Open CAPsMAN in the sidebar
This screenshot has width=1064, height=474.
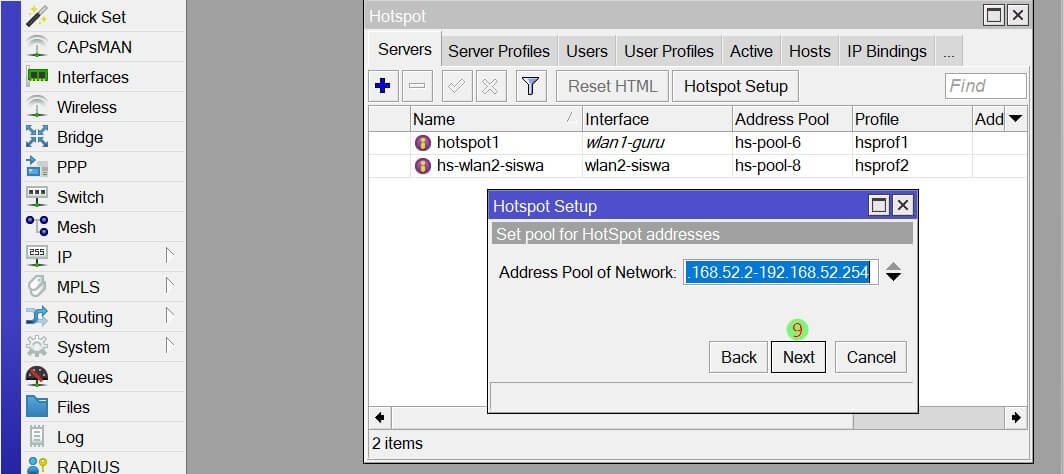[94, 47]
